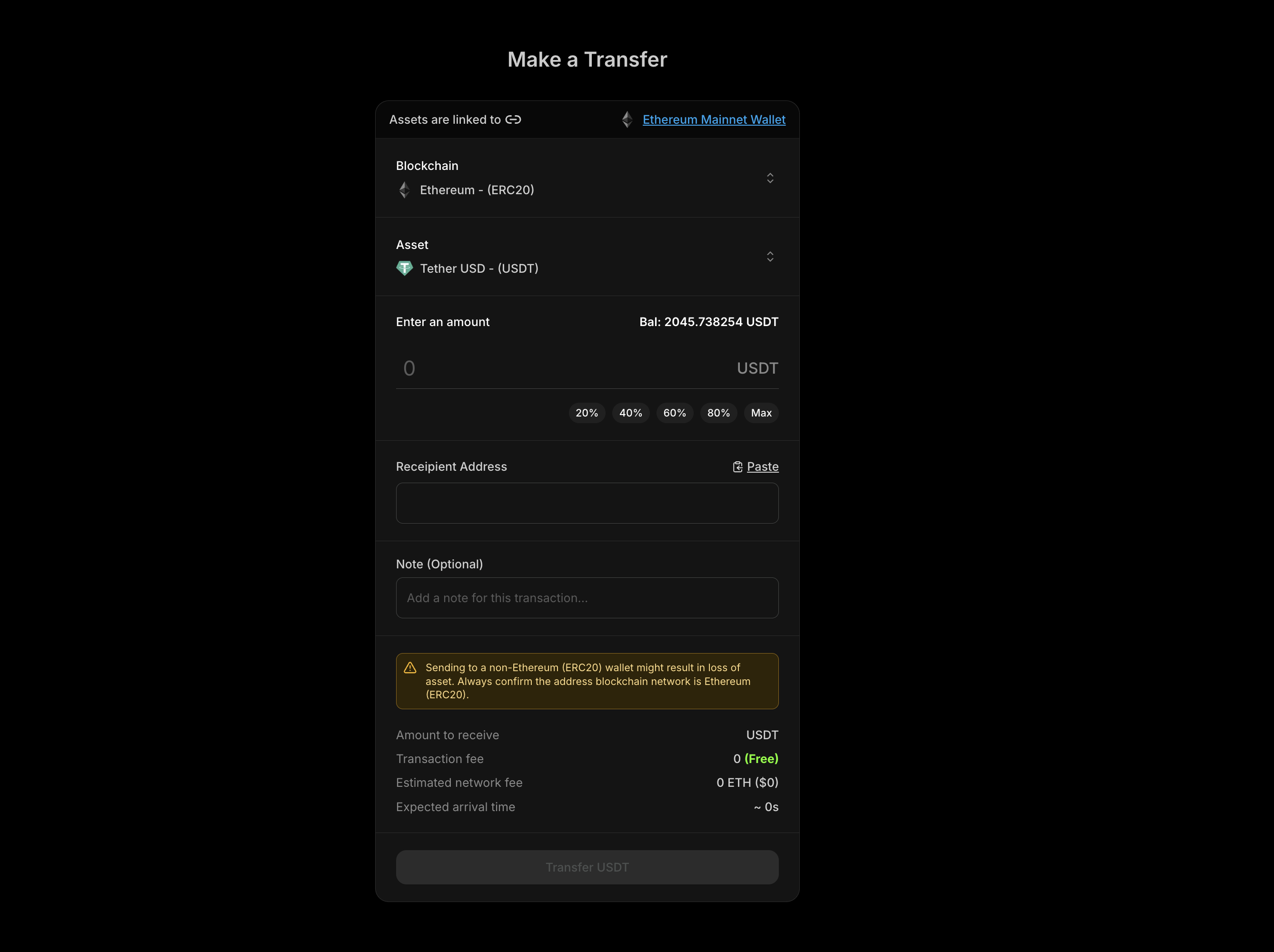Click the link chain icon in the header
Viewport: 1274px width, 952px height.
click(514, 120)
